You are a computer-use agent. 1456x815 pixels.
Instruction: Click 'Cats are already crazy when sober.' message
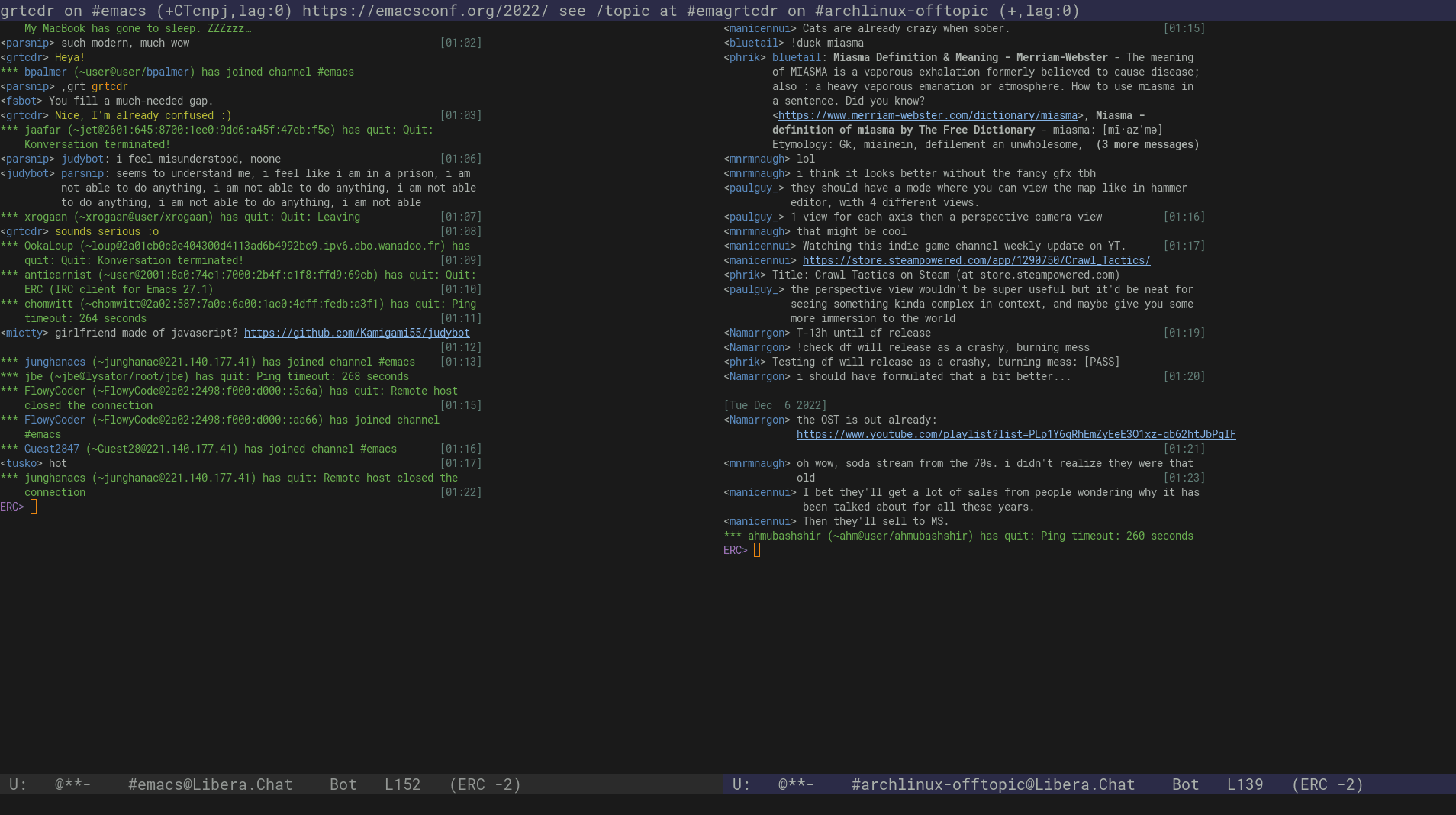click(x=907, y=28)
